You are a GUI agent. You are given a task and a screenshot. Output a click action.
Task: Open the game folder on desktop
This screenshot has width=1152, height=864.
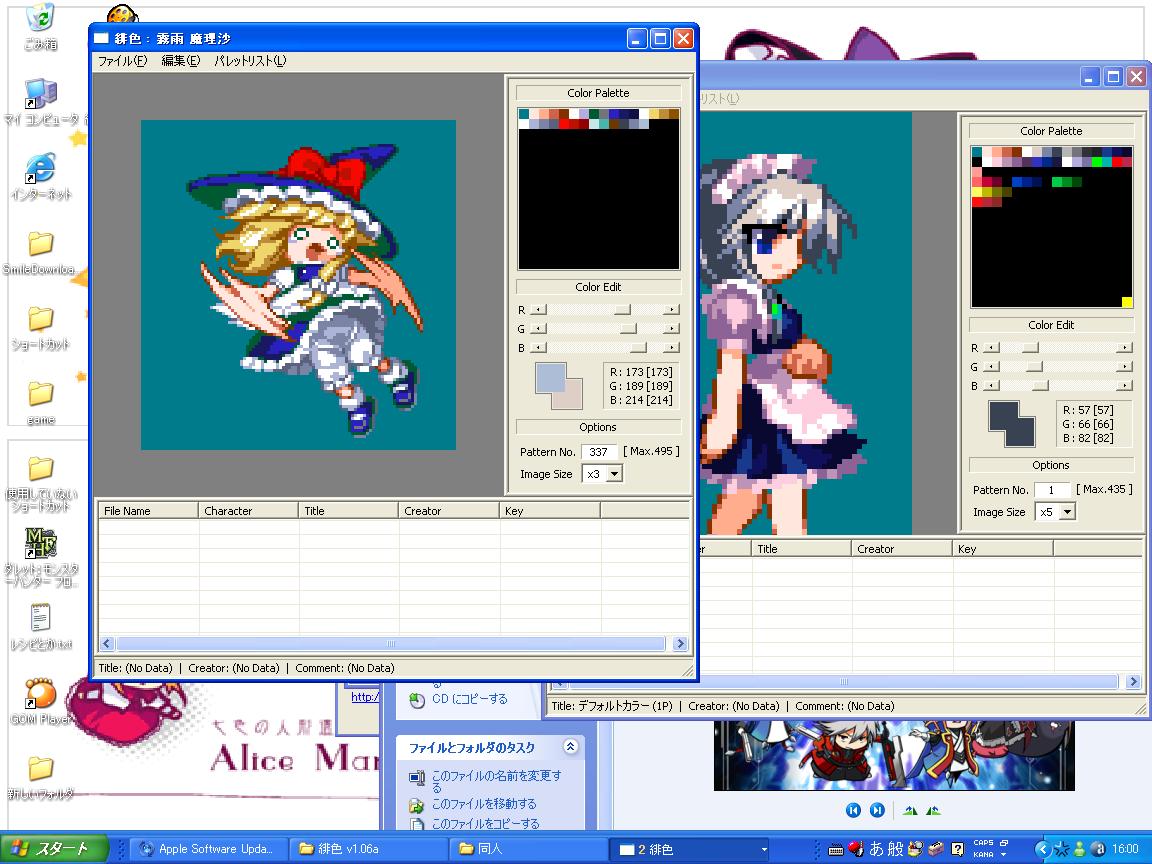[40, 403]
